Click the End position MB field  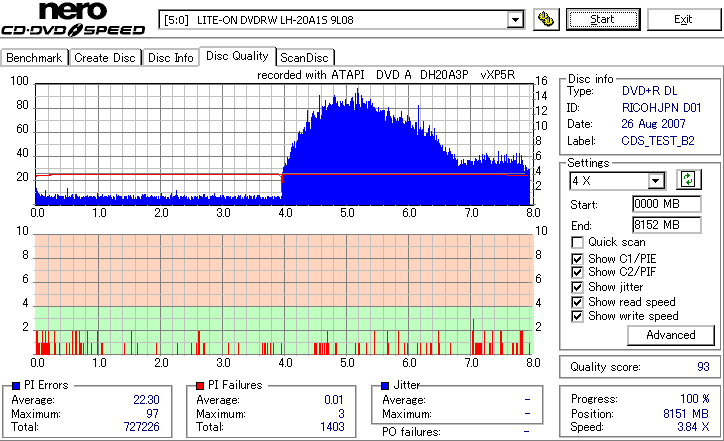click(666, 225)
